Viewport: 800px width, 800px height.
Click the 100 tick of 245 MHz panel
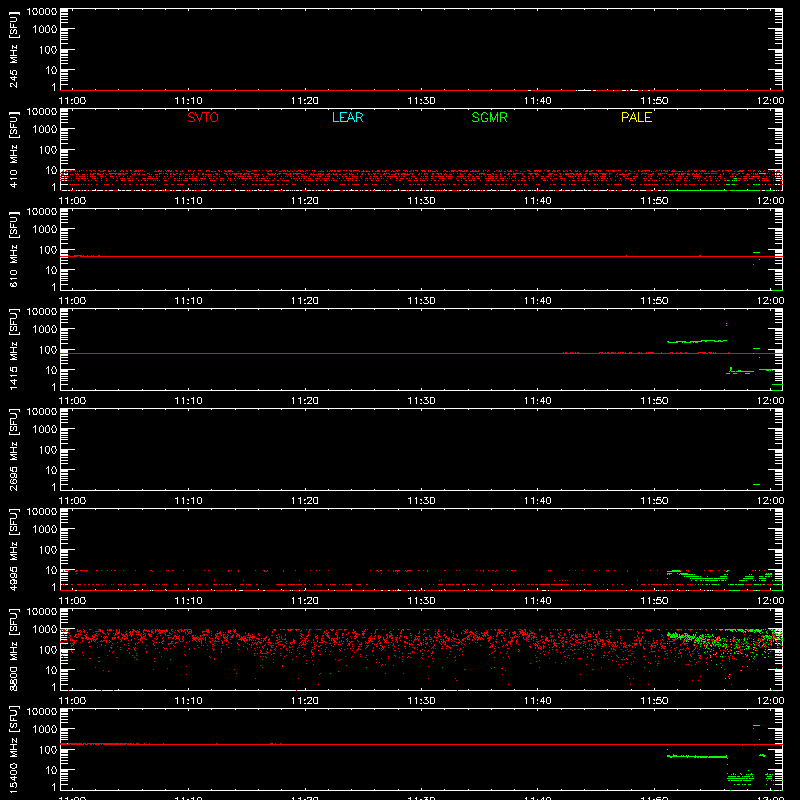[48, 50]
